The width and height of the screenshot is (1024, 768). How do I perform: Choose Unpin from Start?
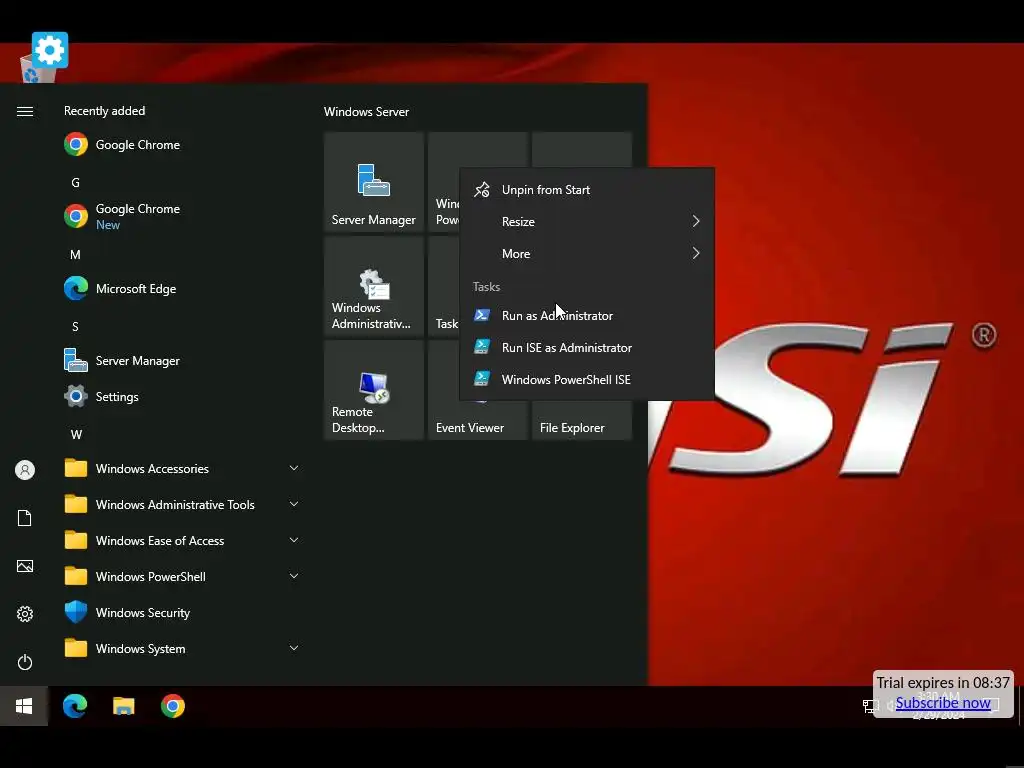(587, 189)
